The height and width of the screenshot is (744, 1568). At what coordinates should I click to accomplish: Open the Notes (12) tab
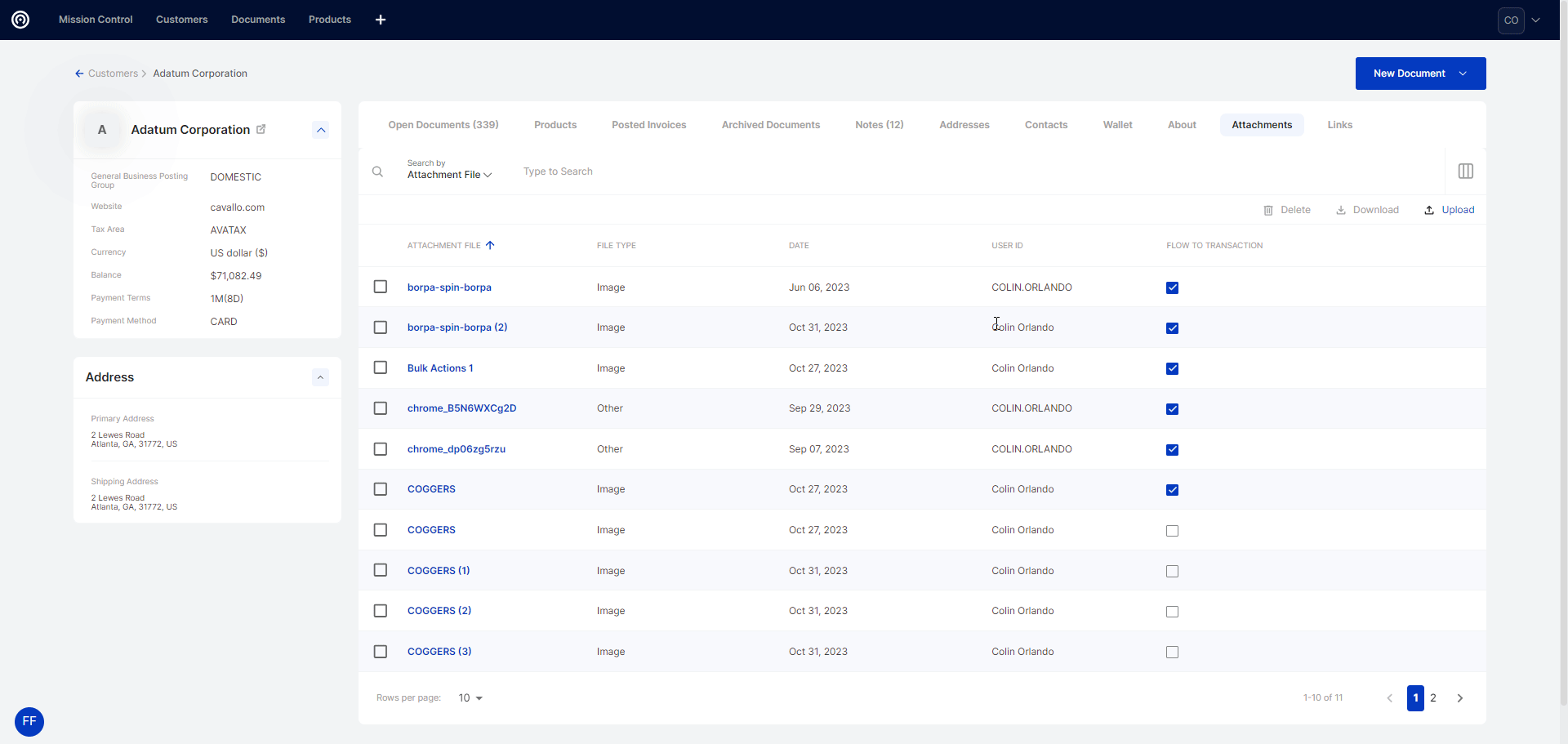(x=879, y=125)
